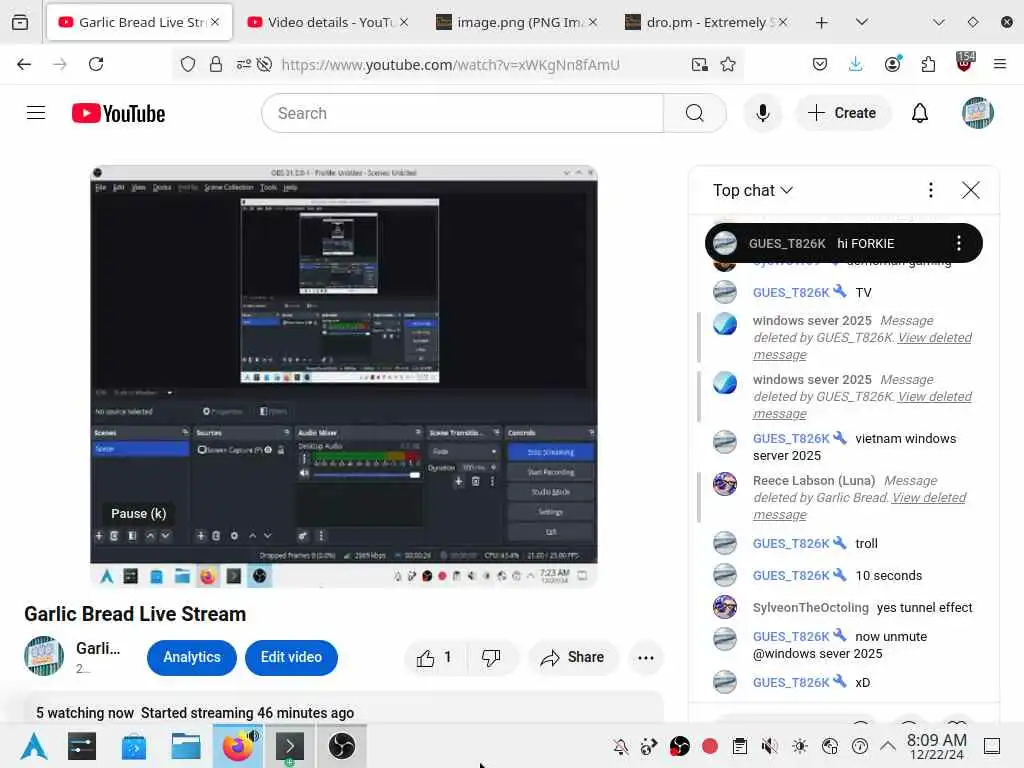Open the YouTube guide hamburger menu
Image resolution: width=1024 pixels, height=768 pixels.
coord(36,113)
